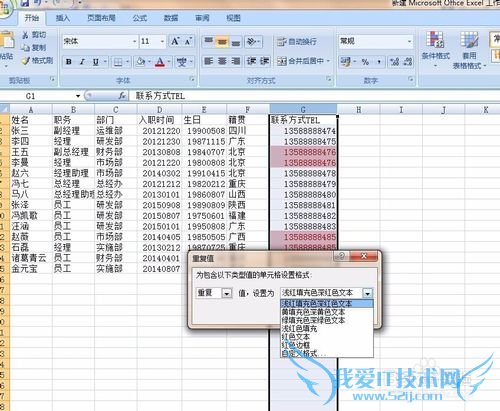Image resolution: width=500 pixels, height=411 pixels.
Task: Increase indent
Action: (x=265, y=61)
